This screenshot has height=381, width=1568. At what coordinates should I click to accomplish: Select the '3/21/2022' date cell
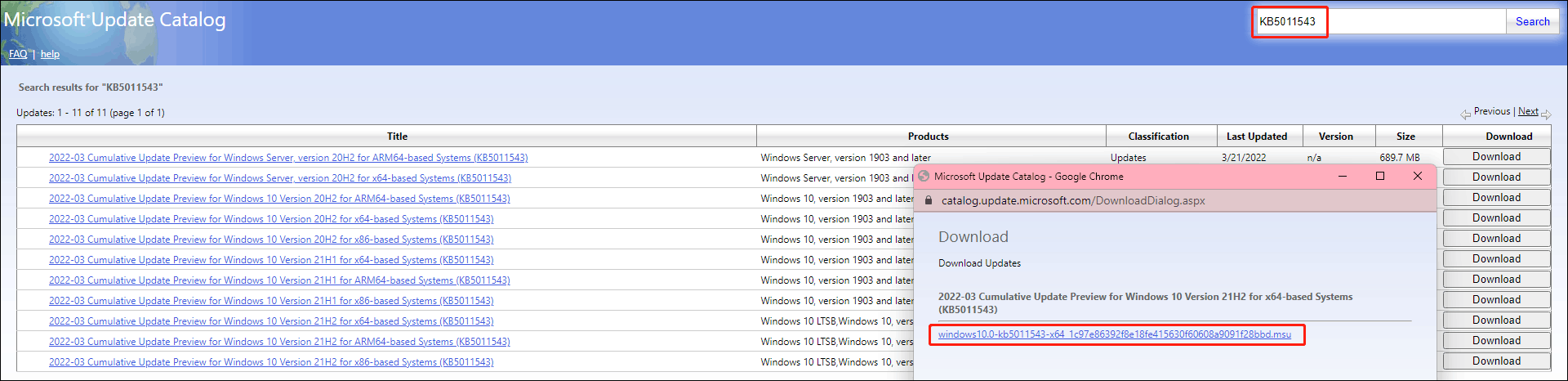tap(1244, 158)
